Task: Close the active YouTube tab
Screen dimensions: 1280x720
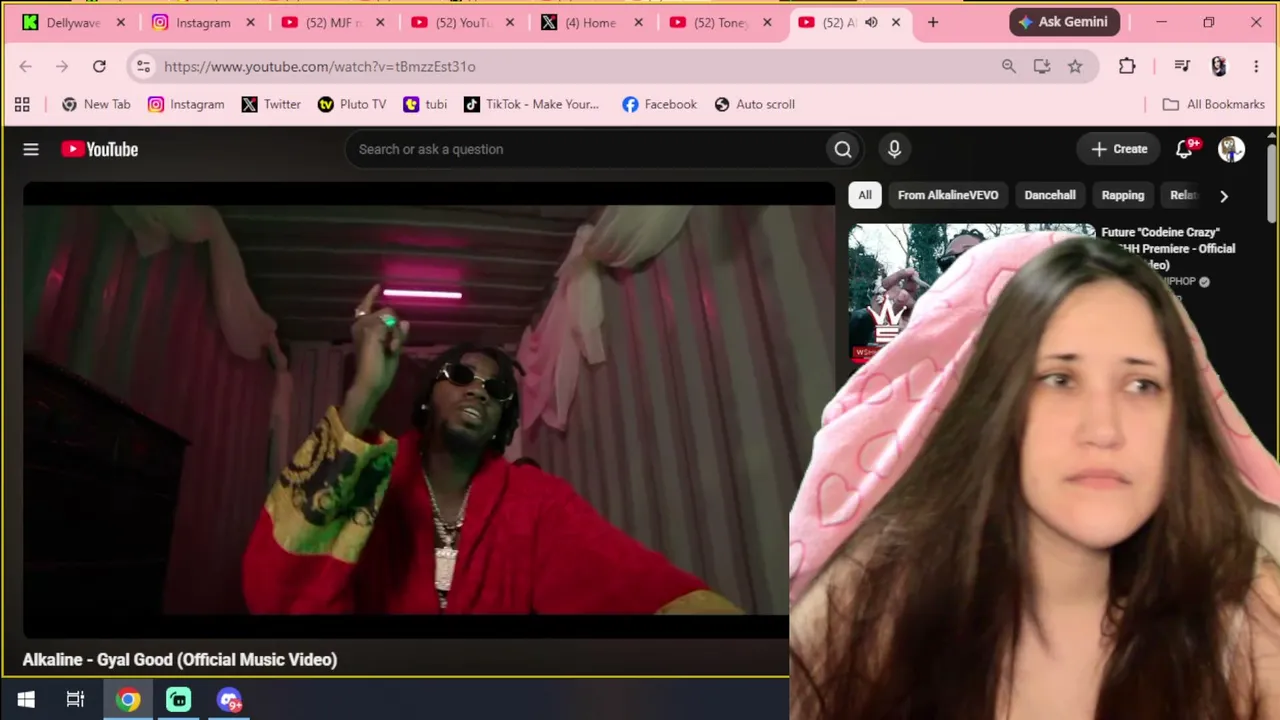Action: coord(896,22)
